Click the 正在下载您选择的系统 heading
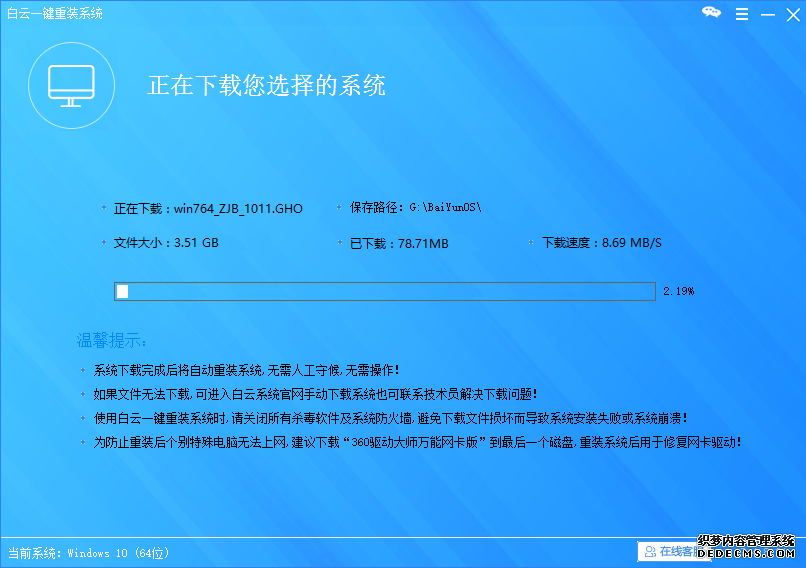Screen dimensions: 806x568 [267, 85]
